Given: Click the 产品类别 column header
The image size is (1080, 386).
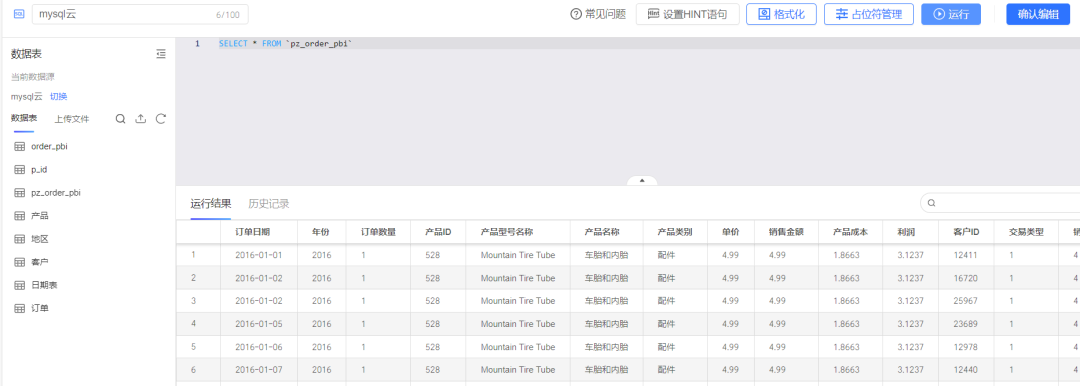Looking at the screenshot, I should point(674,232).
